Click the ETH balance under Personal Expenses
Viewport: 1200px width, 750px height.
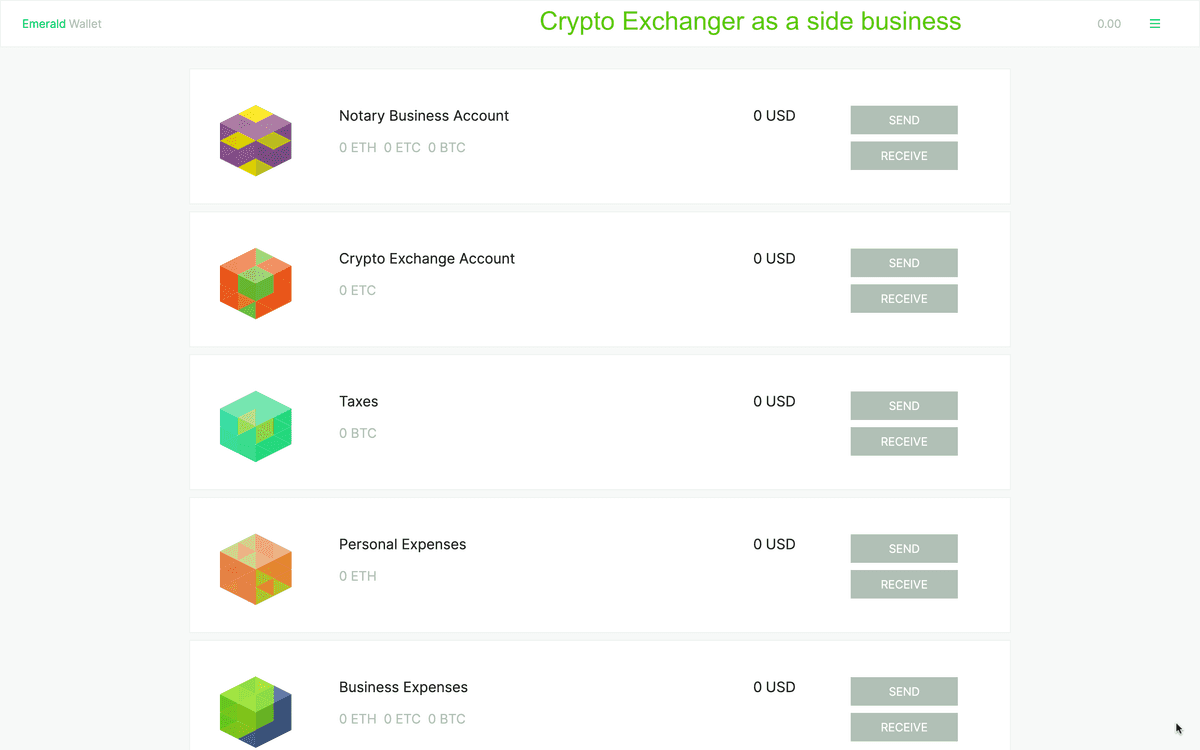[358, 576]
